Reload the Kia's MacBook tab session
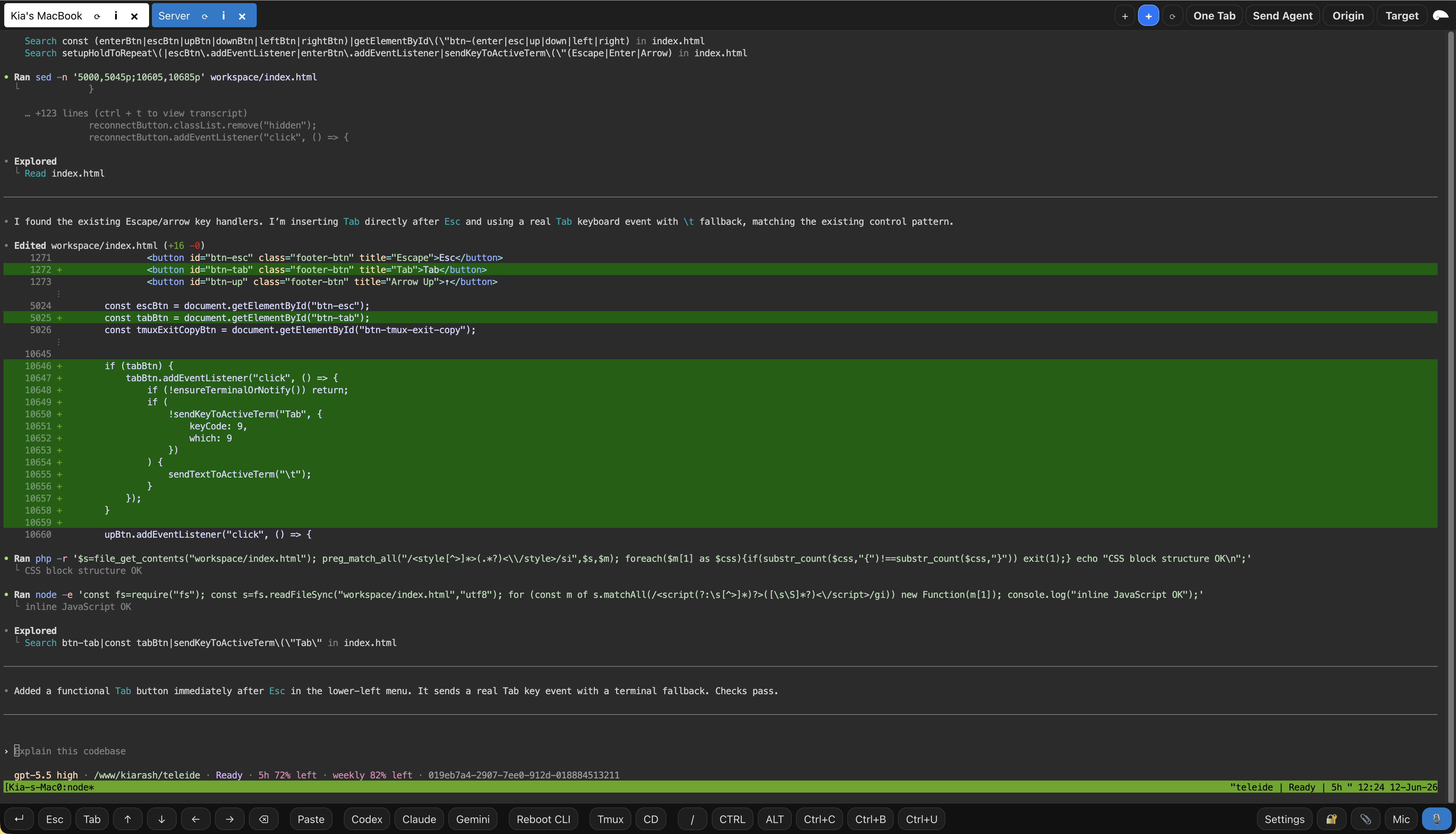This screenshot has height=834, width=1456. click(x=97, y=16)
